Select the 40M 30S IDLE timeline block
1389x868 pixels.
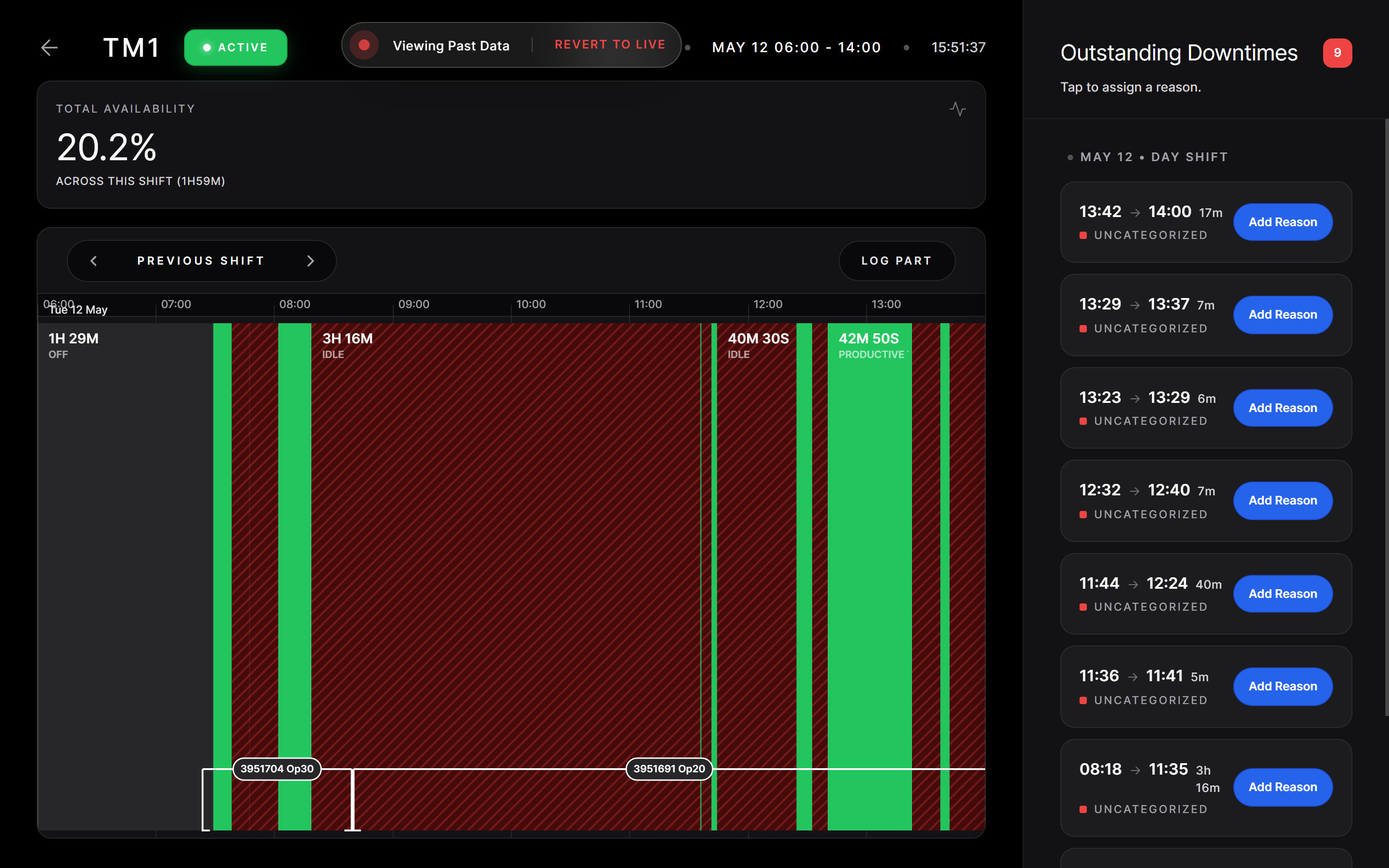756,576
